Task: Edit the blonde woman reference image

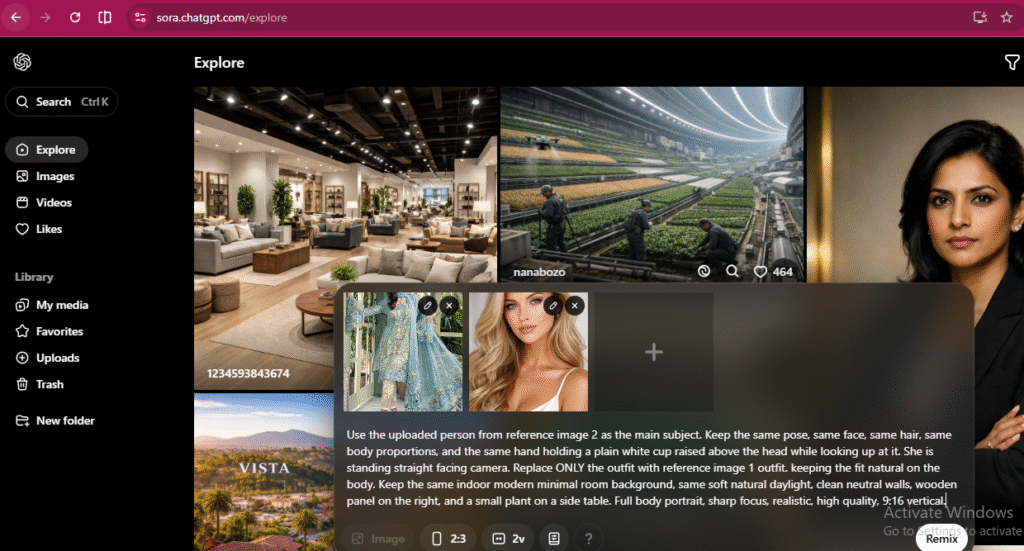Action: (552, 305)
